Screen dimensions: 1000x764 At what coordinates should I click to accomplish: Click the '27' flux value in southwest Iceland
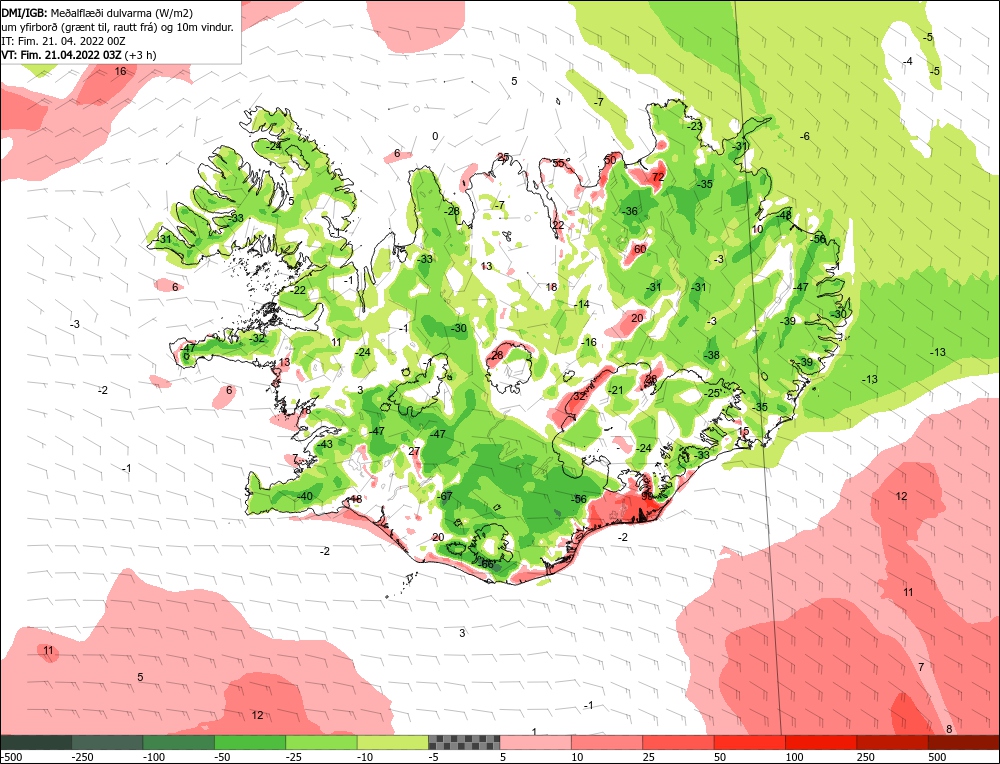coord(414,451)
